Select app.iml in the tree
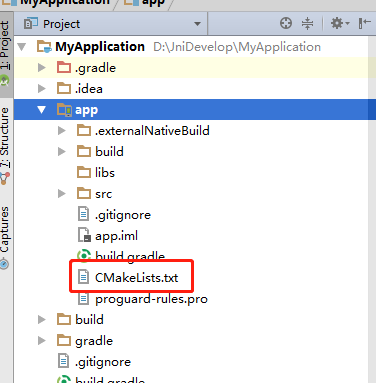The image size is (376, 383). click(x=116, y=236)
